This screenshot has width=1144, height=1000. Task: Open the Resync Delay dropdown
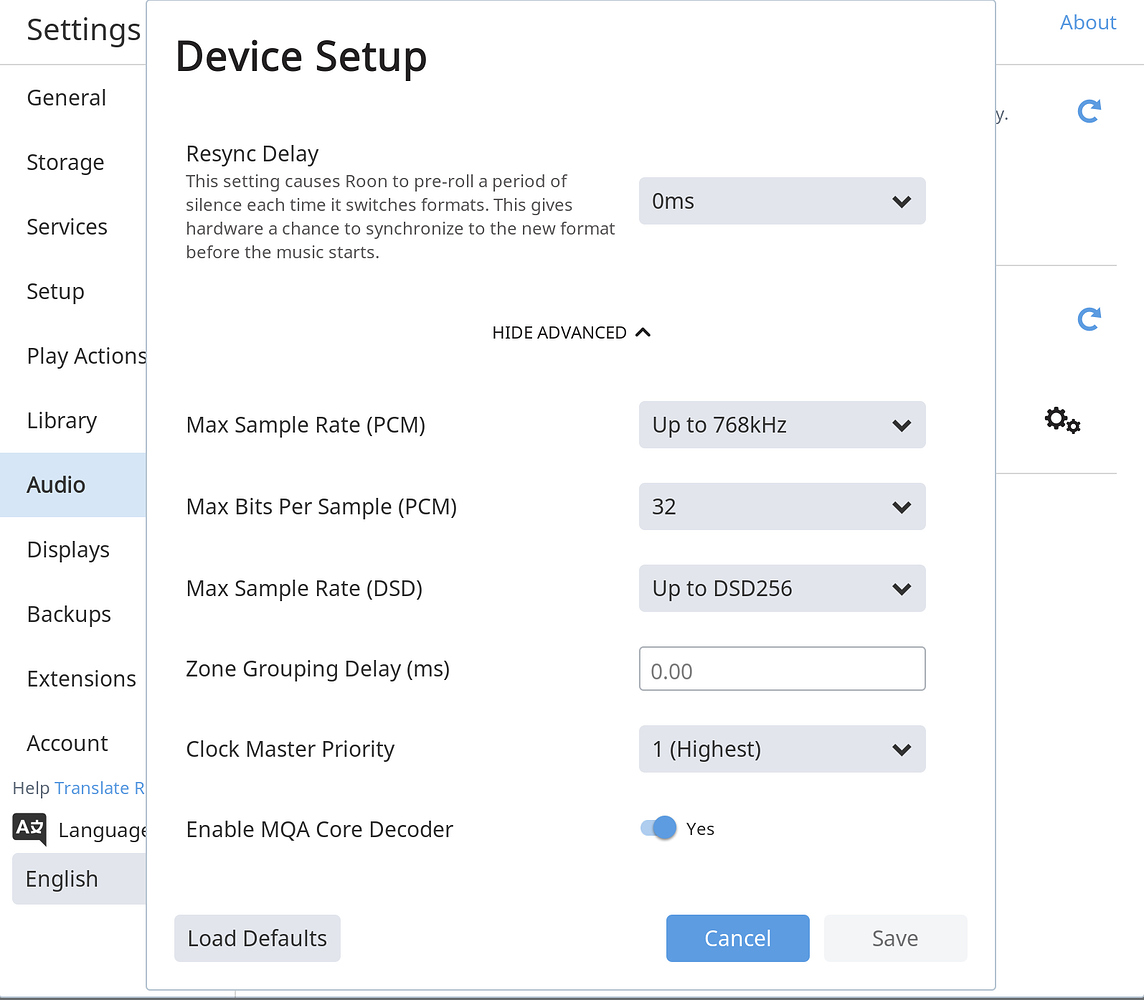[782, 201]
